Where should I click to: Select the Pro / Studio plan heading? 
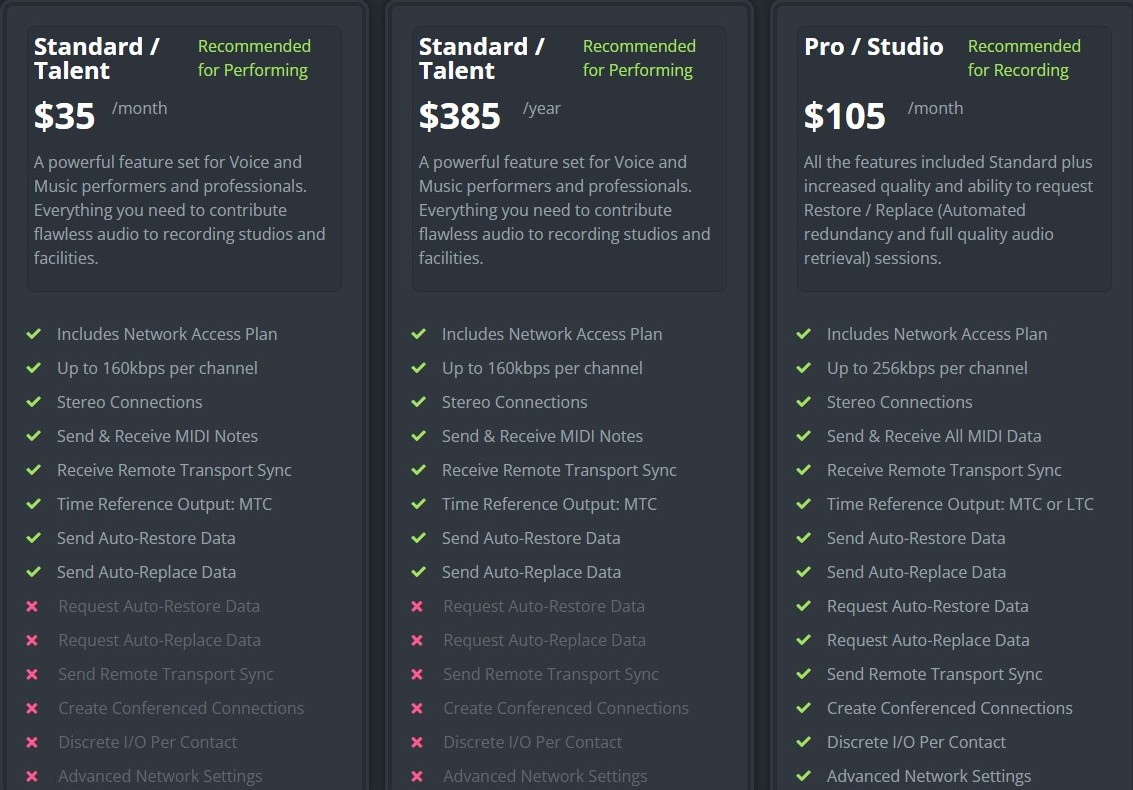873,47
